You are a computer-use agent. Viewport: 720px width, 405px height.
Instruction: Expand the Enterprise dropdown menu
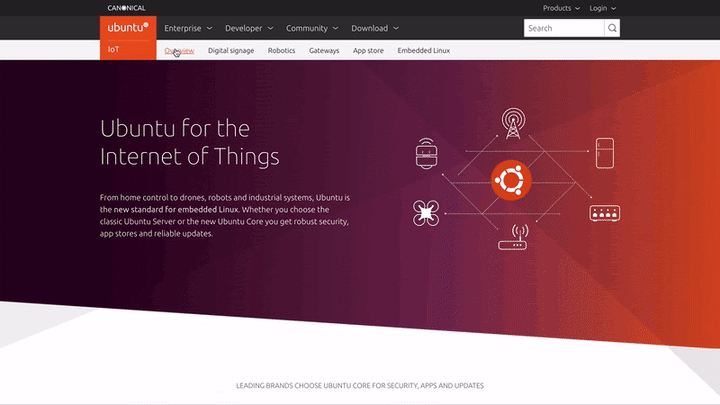(x=188, y=28)
